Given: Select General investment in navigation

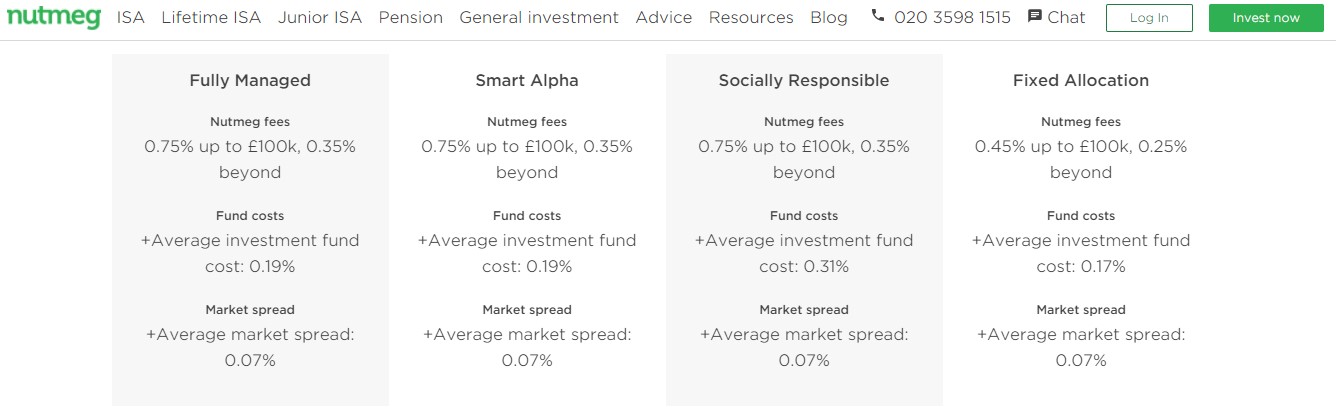Looking at the screenshot, I should pyautogui.click(x=539, y=17).
